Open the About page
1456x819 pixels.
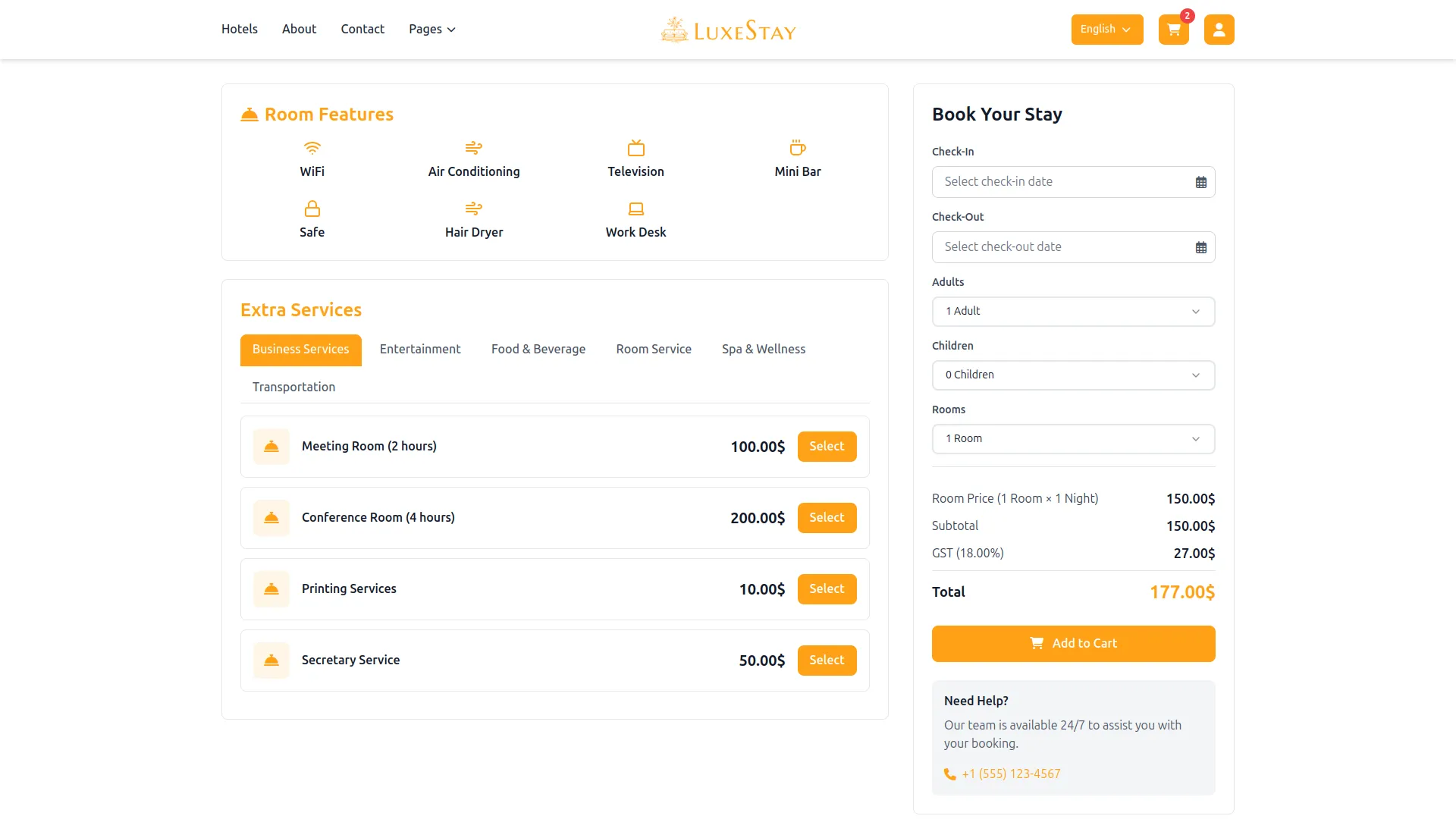[x=299, y=29]
